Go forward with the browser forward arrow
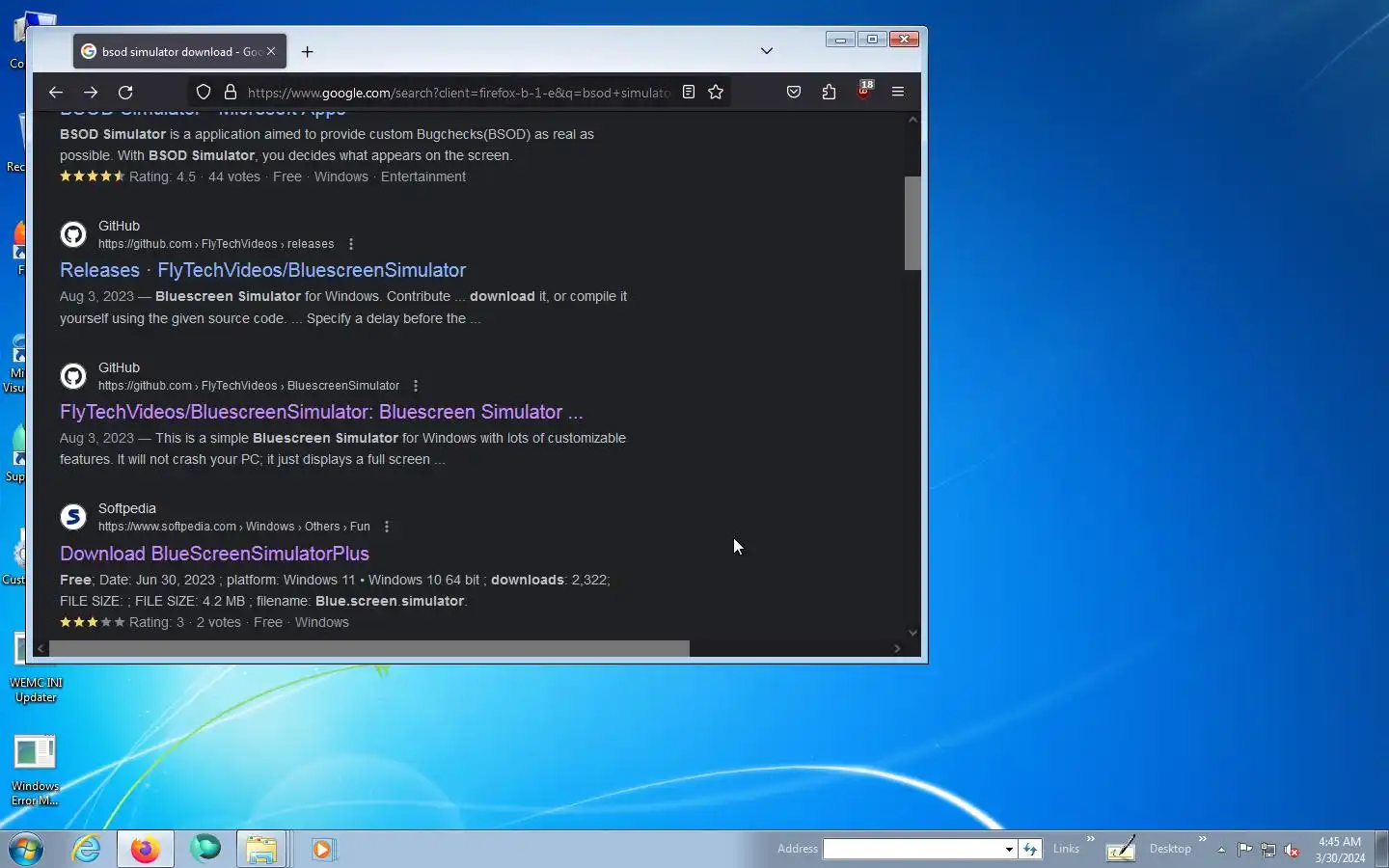Viewport: 1389px width, 868px height. [91, 93]
